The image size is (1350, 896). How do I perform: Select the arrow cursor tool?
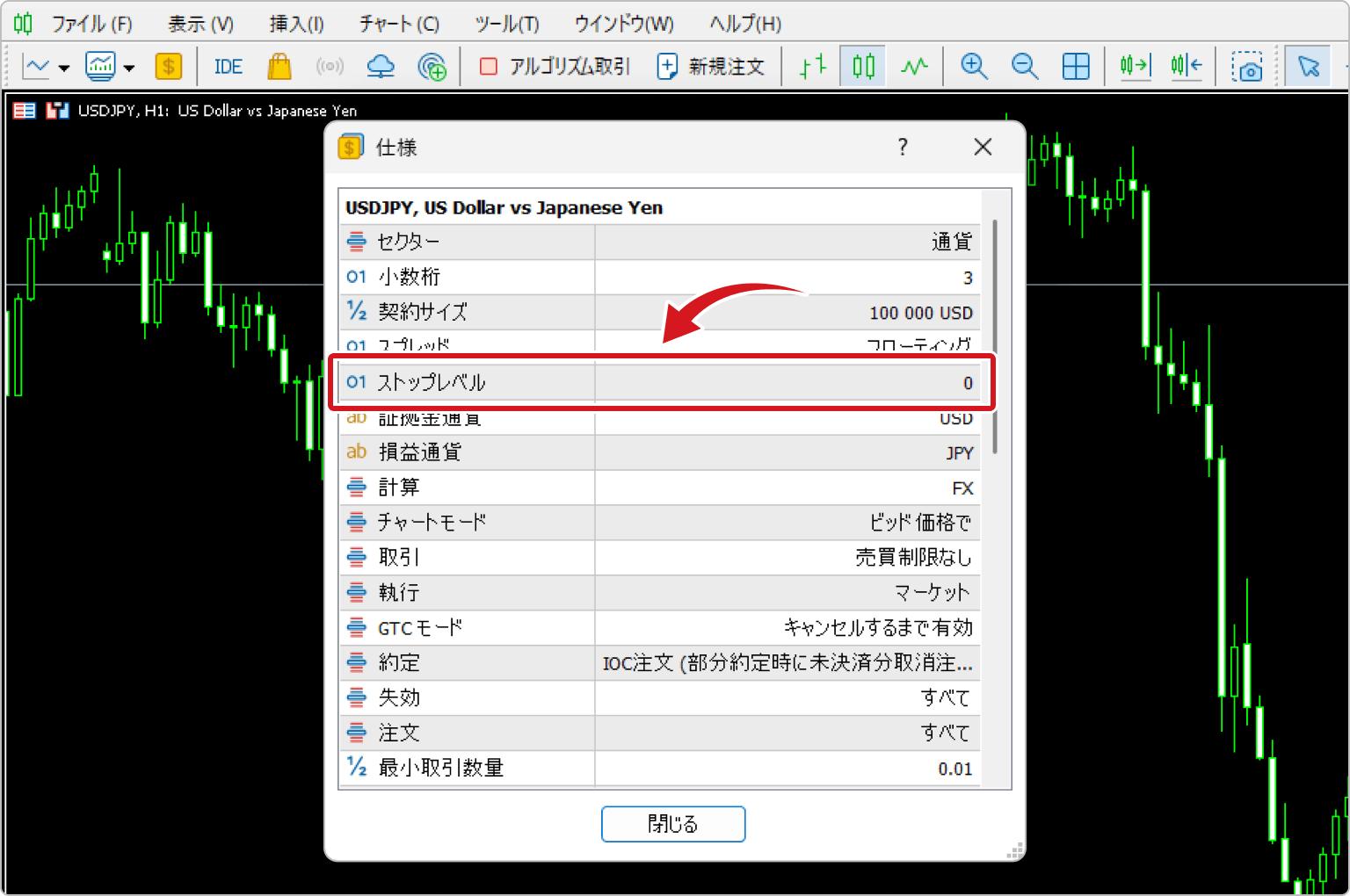click(1308, 67)
